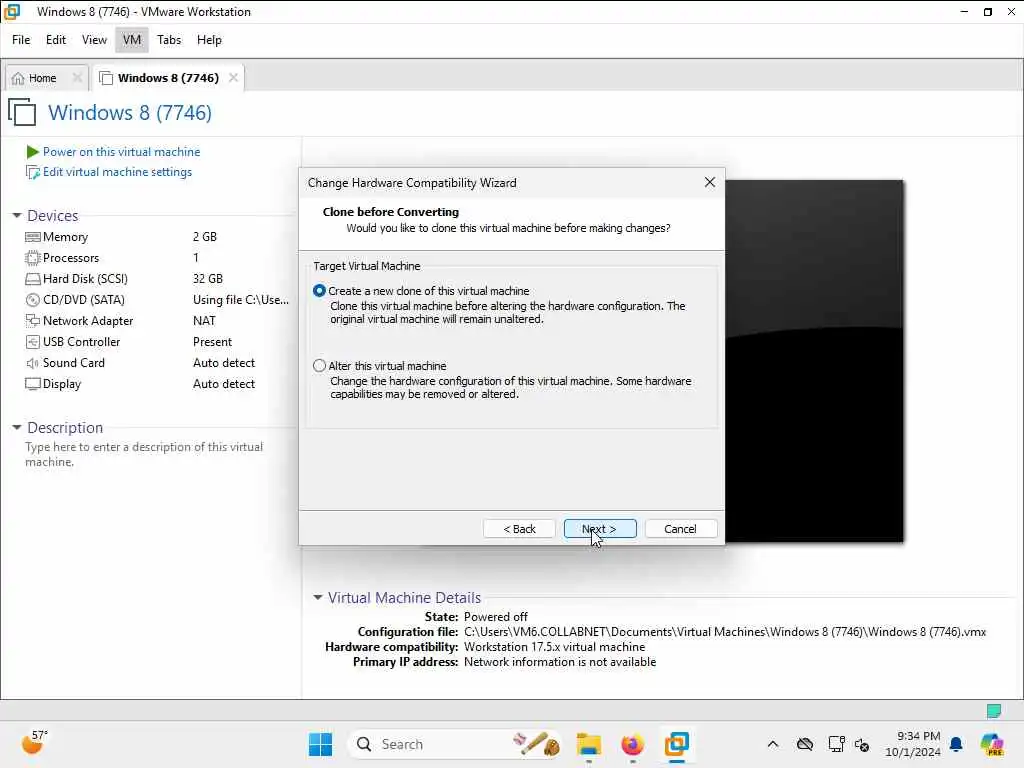Click the USB Controller icon
Image resolution: width=1024 pixels, height=768 pixels.
[x=33, y=342]
